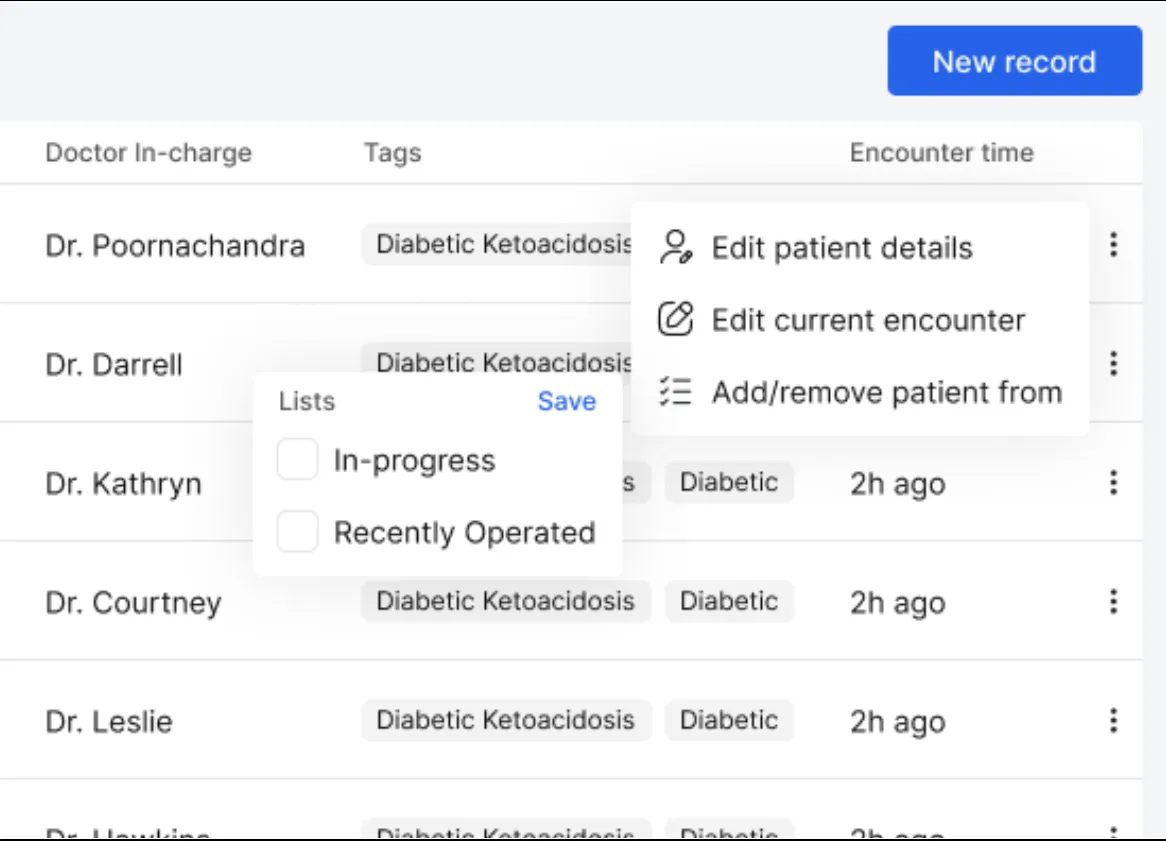Open the three-dot menu for Dr. Darrell
The height and width of the screenshot is (842, 1166).
1113,364
